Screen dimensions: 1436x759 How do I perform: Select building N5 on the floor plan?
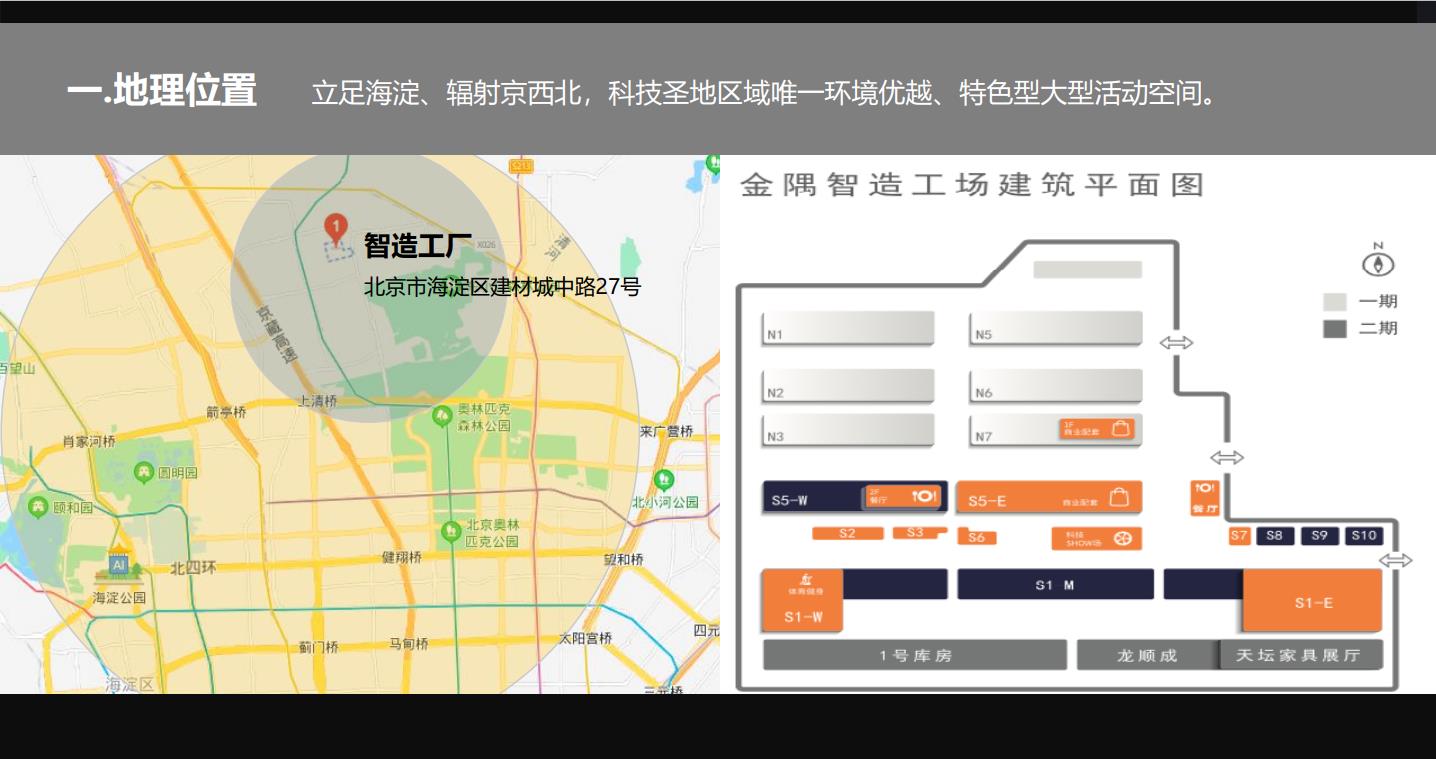coord(1055,328)
